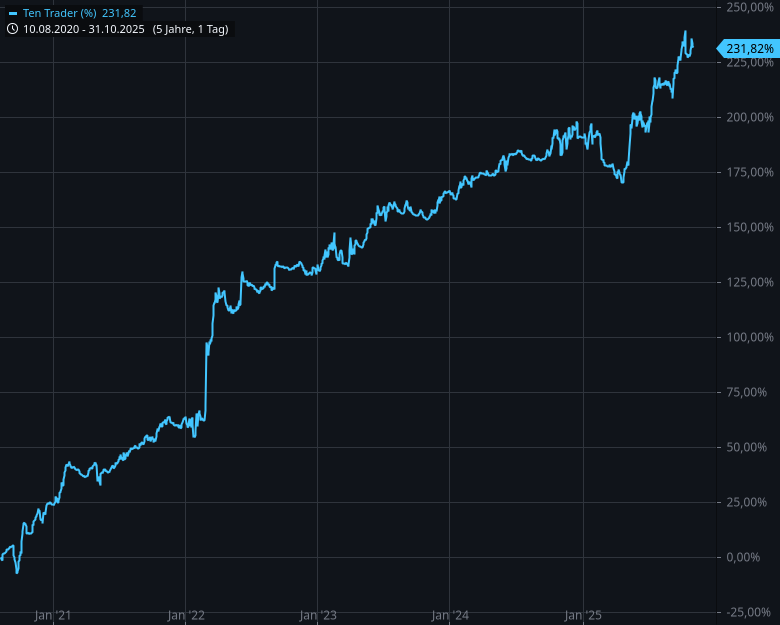Select the Jan '23 label on time axis
The width and height of the screenshot is (780, 625).
click(x=317, y=615)
